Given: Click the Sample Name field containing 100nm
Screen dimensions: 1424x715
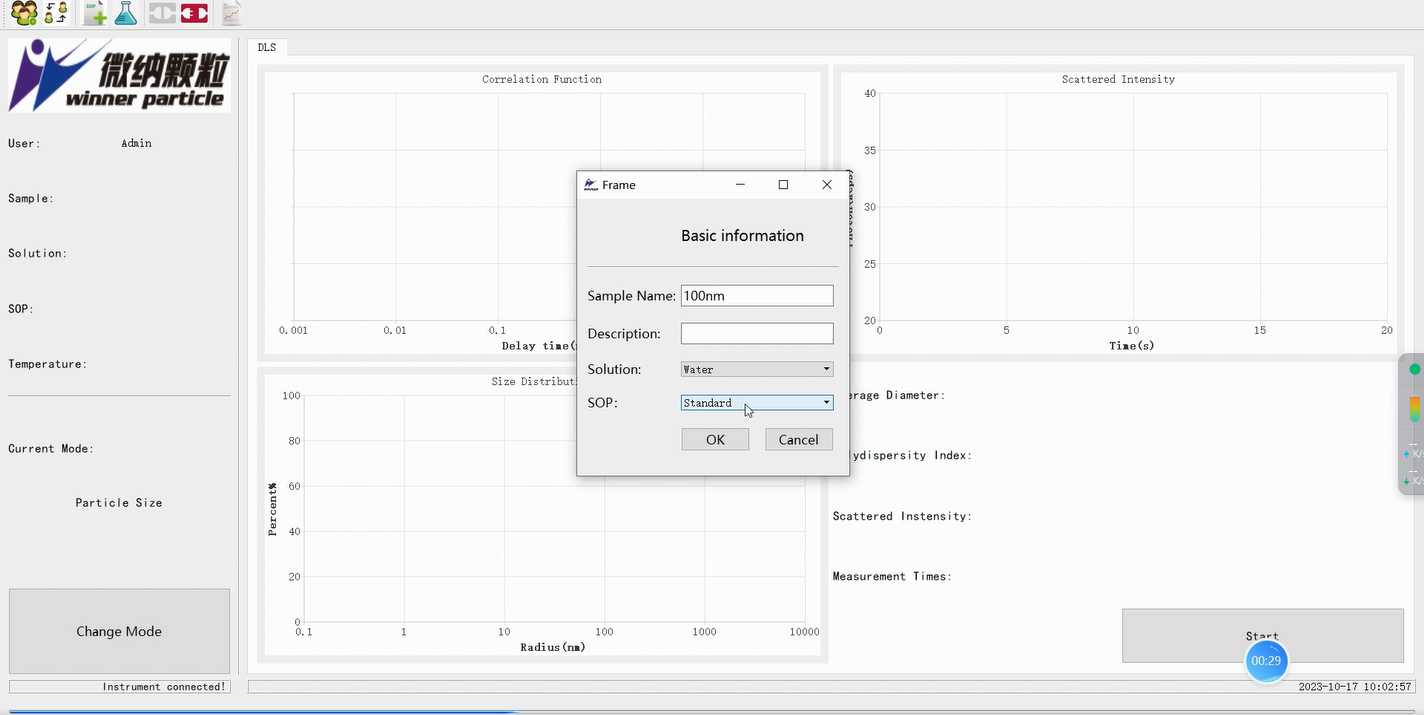Looking at the screenshot, I should (x=757, y=296).
